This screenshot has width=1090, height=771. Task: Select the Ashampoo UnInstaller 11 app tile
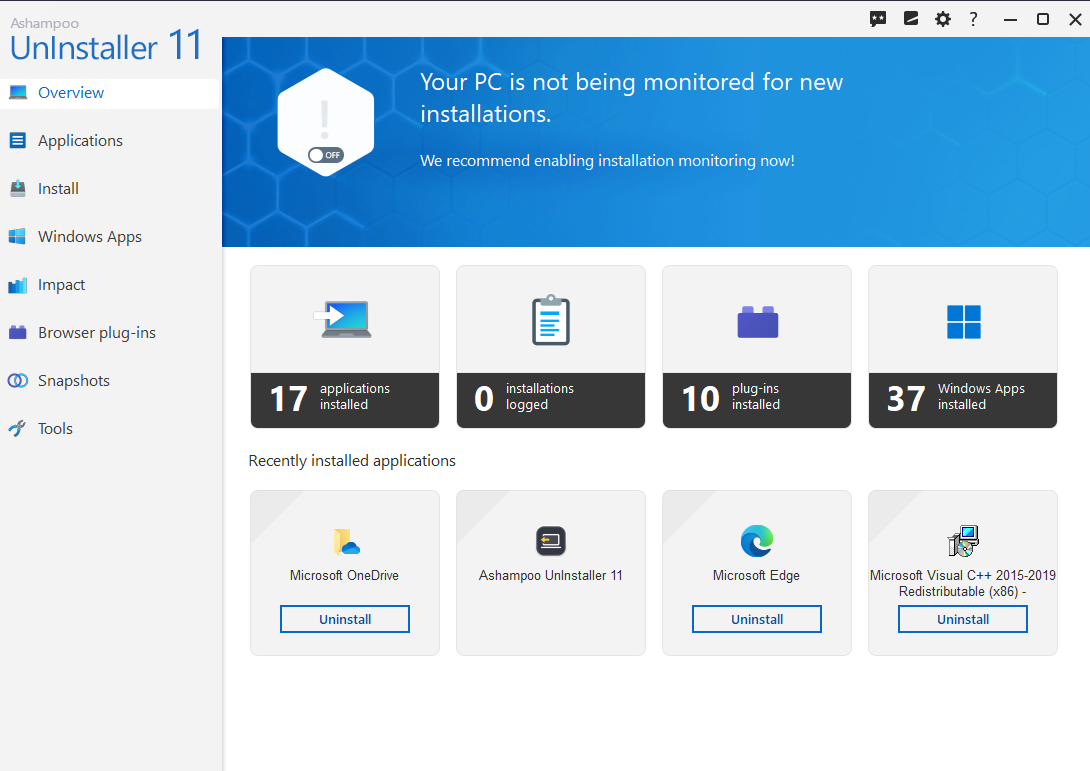pos(550,560)
